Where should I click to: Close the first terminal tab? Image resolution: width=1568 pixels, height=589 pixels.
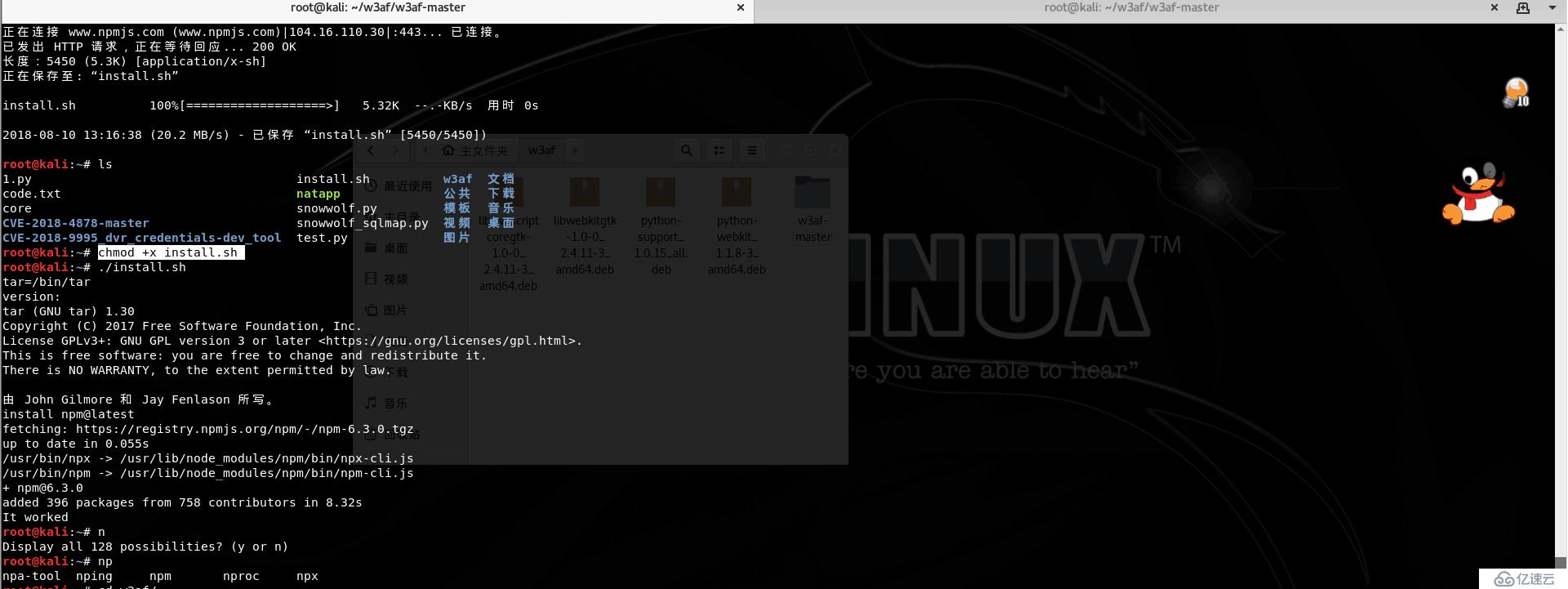741,7
